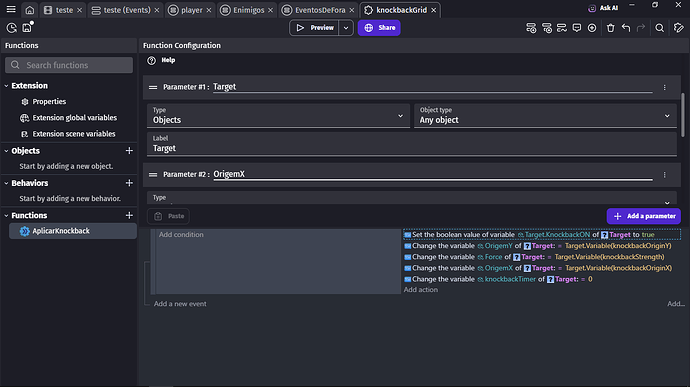Viewport: 690px width, 387px height.
Task: Launch the Preview
Action: 314,28
